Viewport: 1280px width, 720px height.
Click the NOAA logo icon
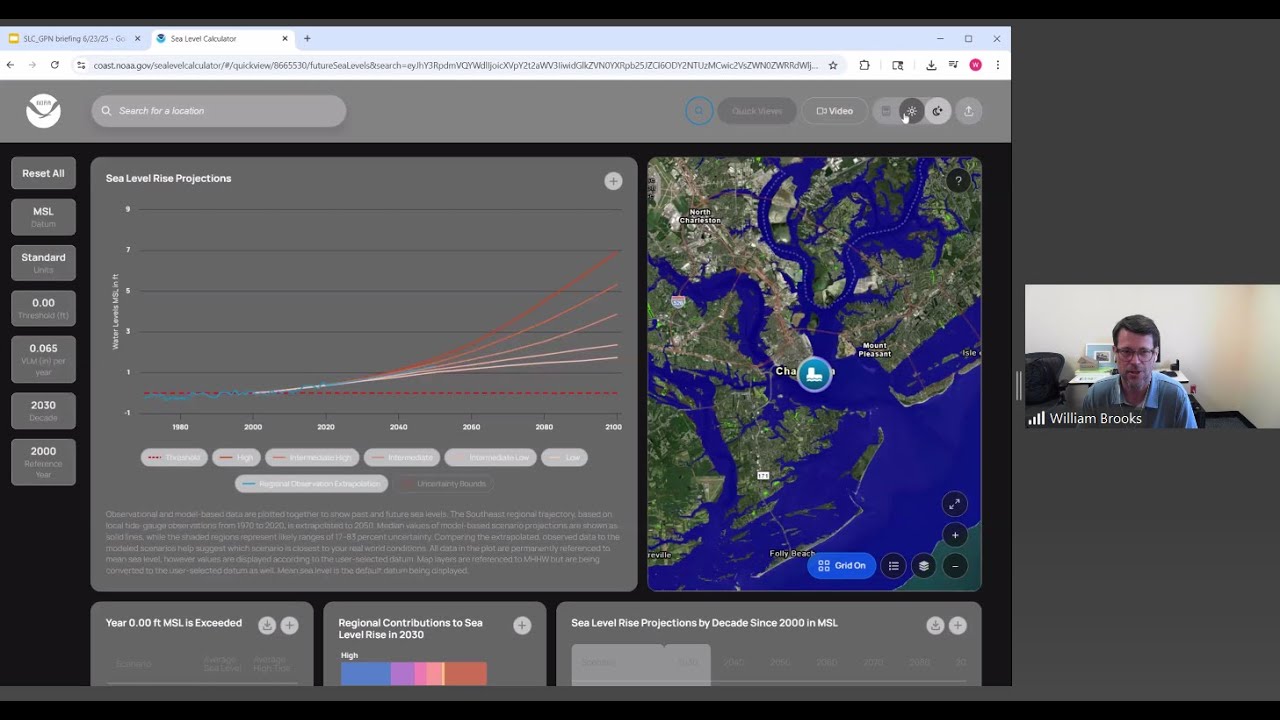(x=43, y=111)
